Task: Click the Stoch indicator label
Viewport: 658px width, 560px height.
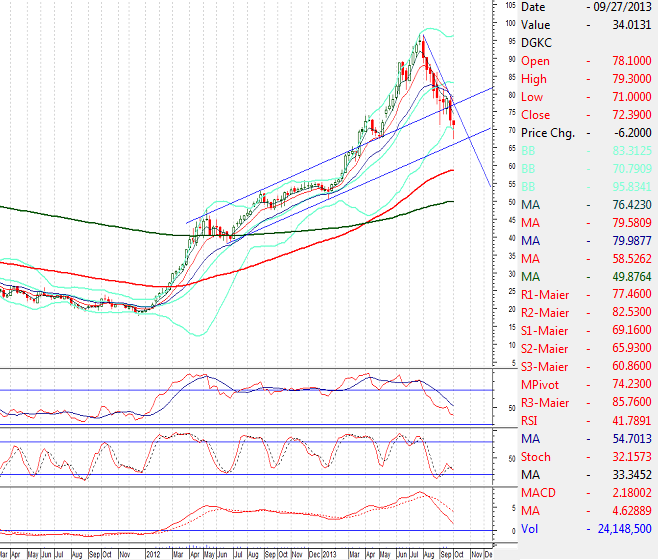Action: click(535, 456)
